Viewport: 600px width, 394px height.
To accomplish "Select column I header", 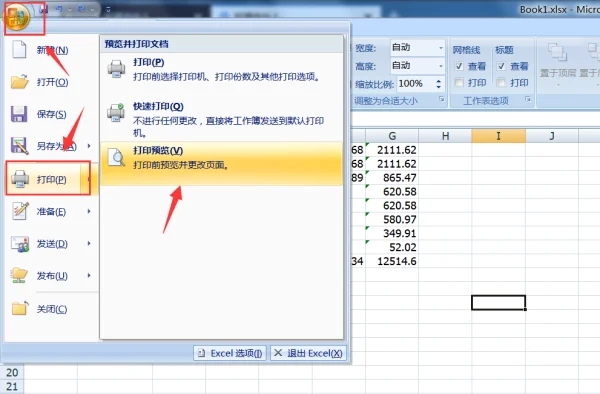I will 498,136.
